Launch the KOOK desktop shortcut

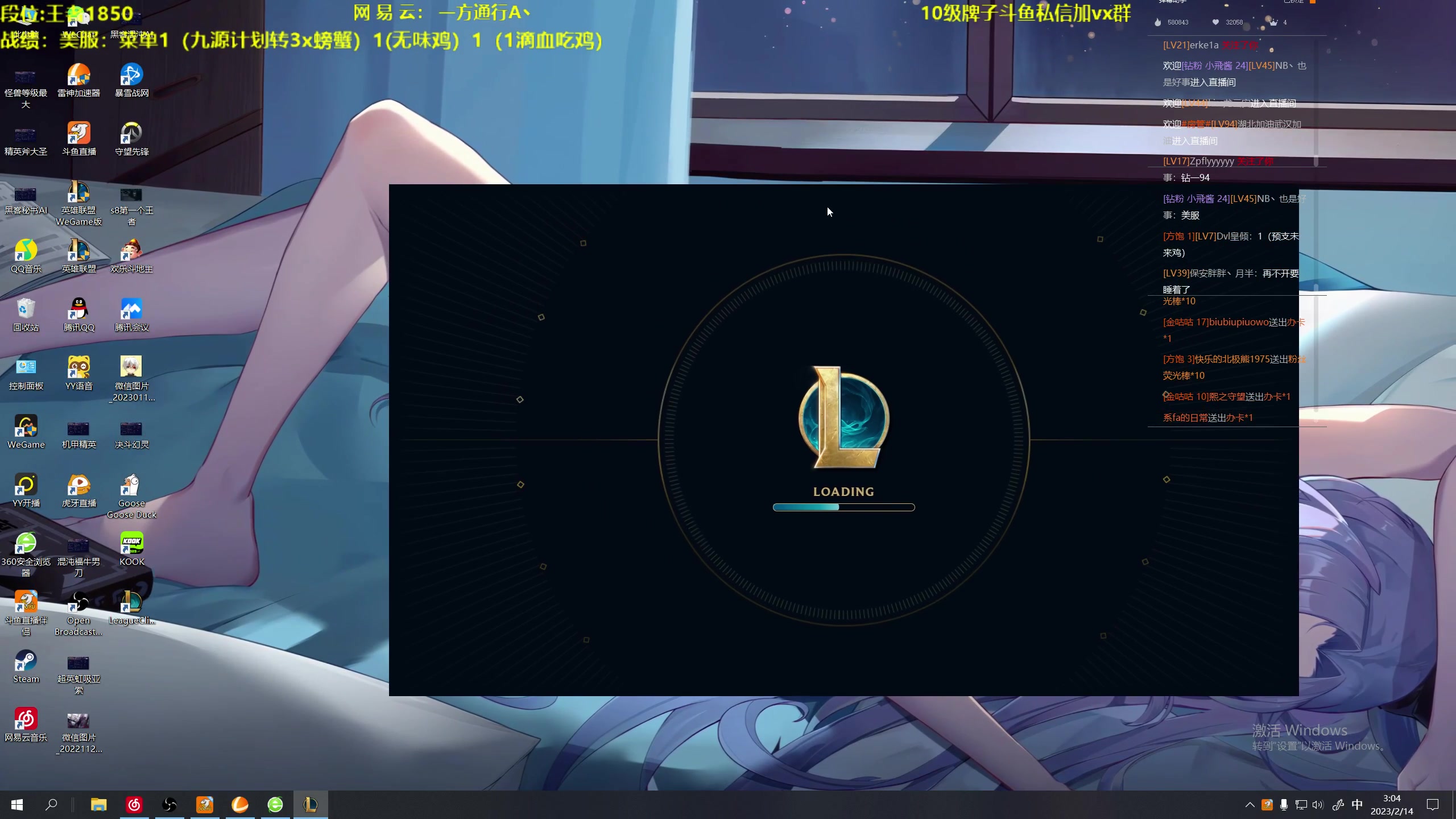coord(131,549)
